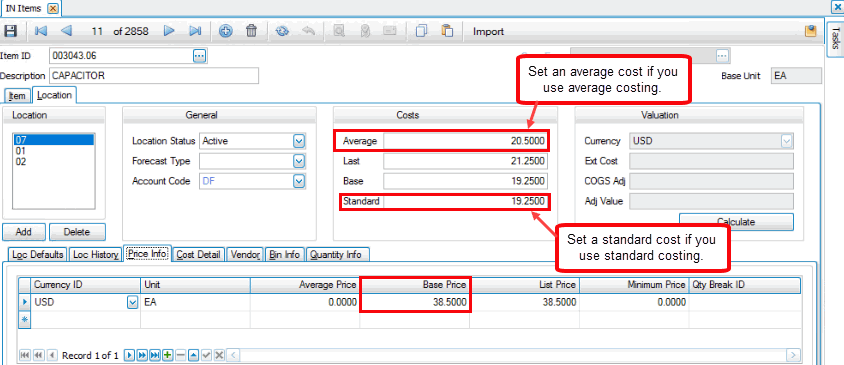Switch to the Item tab
844x365 pixels.
pyautogui.click(x=17, y=96)
